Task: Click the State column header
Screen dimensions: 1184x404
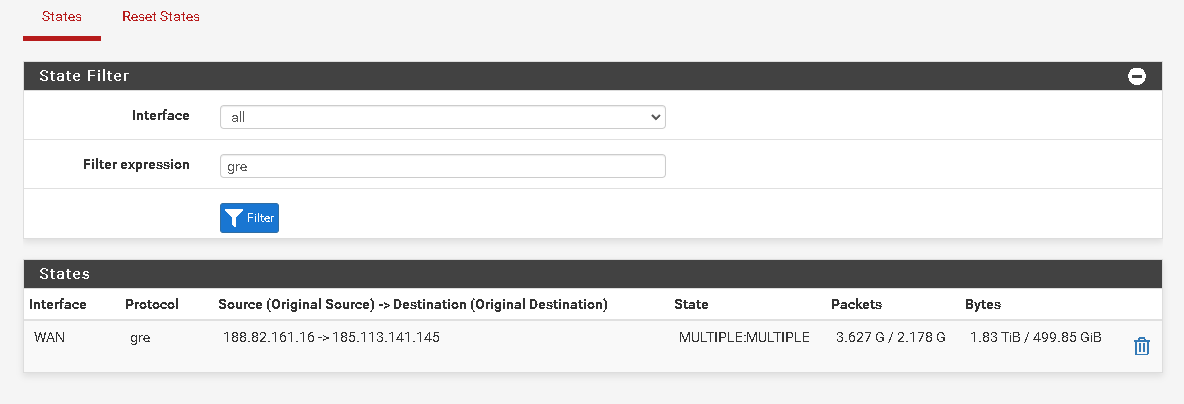Action: point(691,304)
